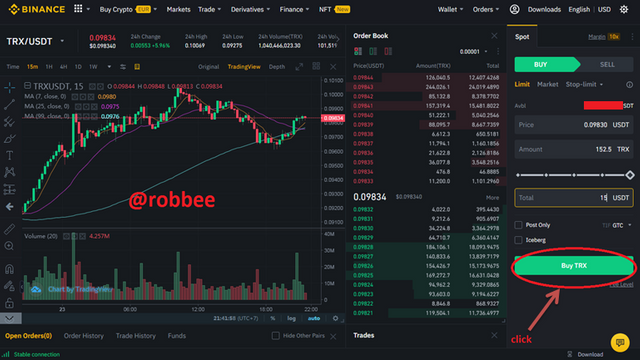Show buy orders only view
The width and height of the screenshot is (640, 360).
(x=373, y=51)
